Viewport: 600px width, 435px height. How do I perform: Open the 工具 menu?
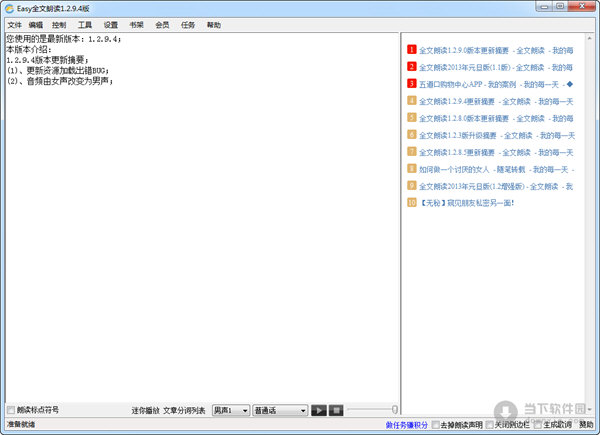click(x=85, y=25)
